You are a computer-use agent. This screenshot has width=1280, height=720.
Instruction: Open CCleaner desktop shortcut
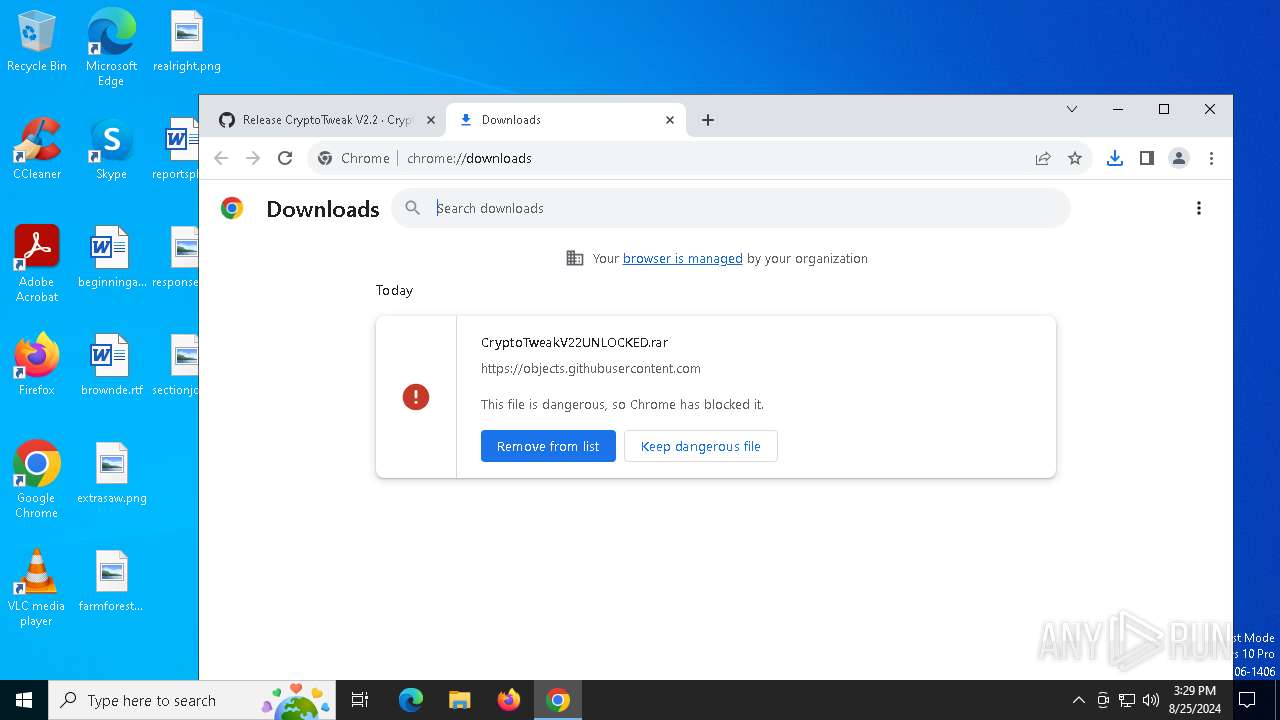(37, 150)
